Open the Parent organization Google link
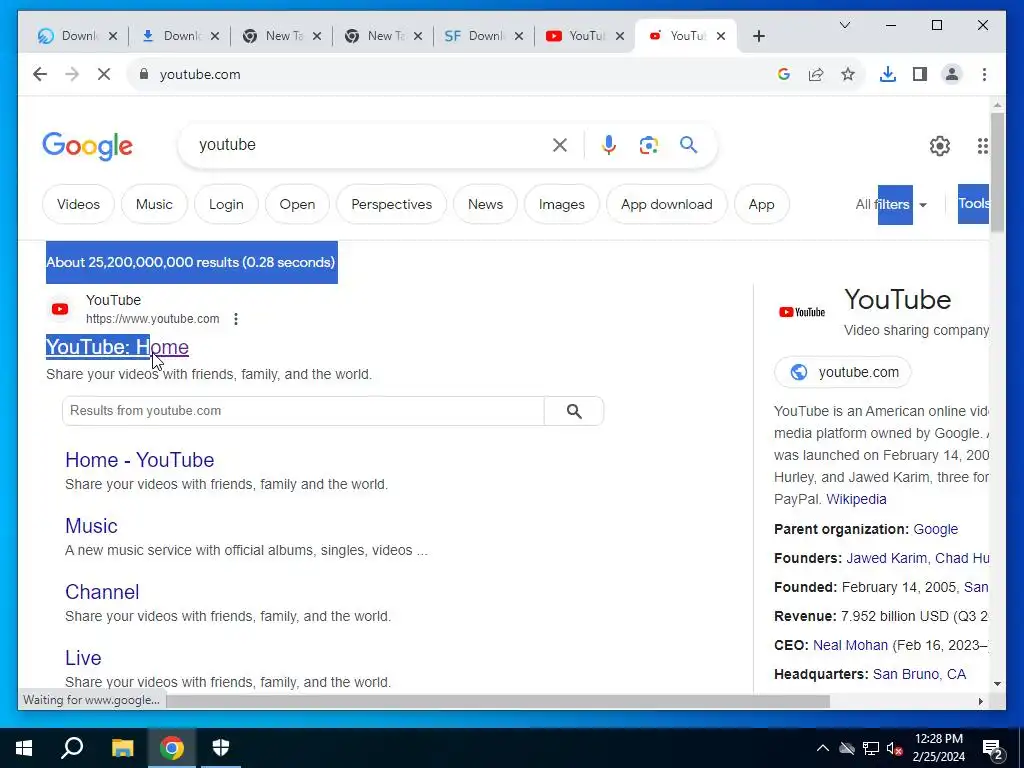This screenshot has width=1024, height=768. tap(935, 529)
